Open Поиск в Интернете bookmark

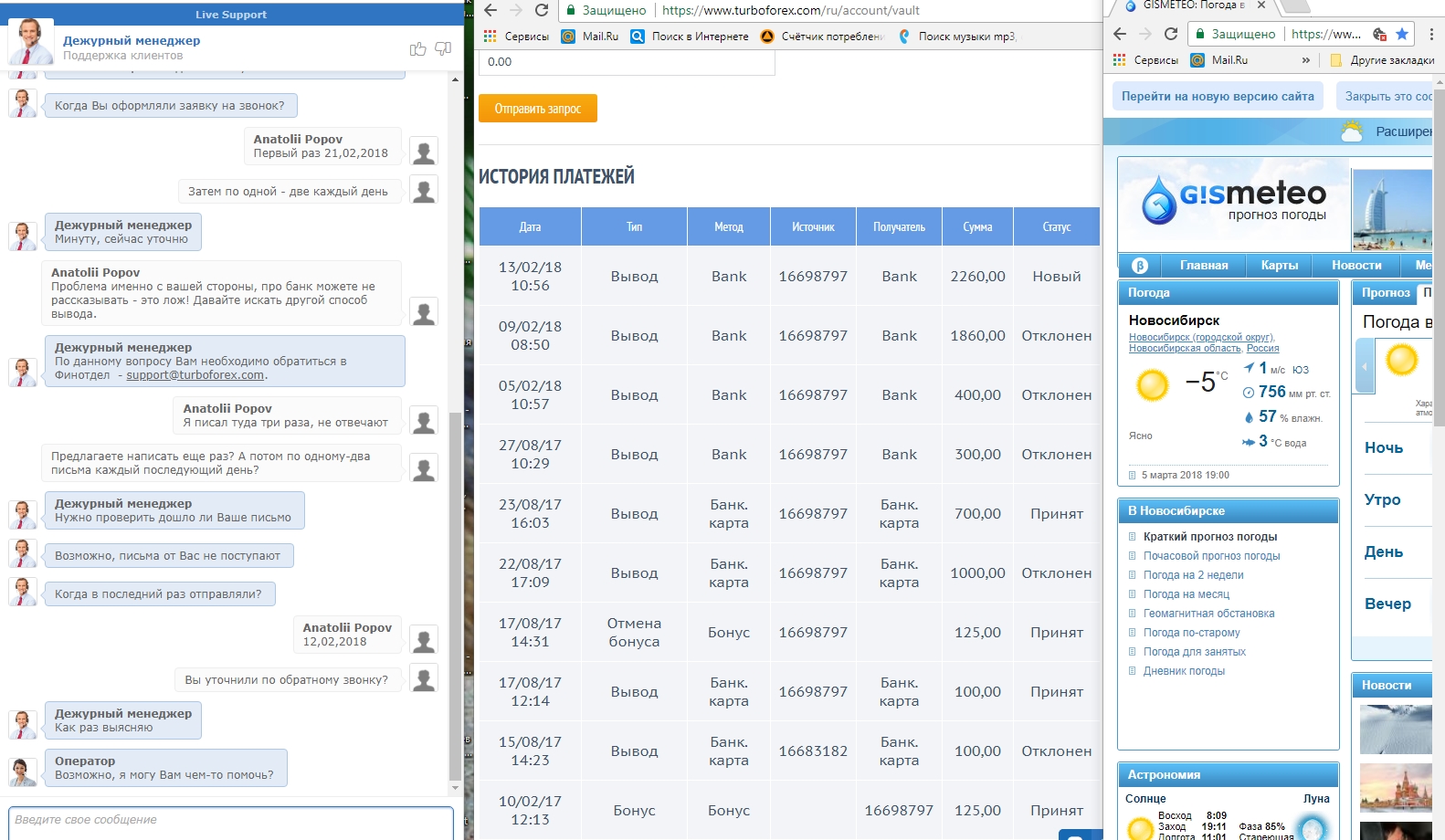tap(690, 37)
